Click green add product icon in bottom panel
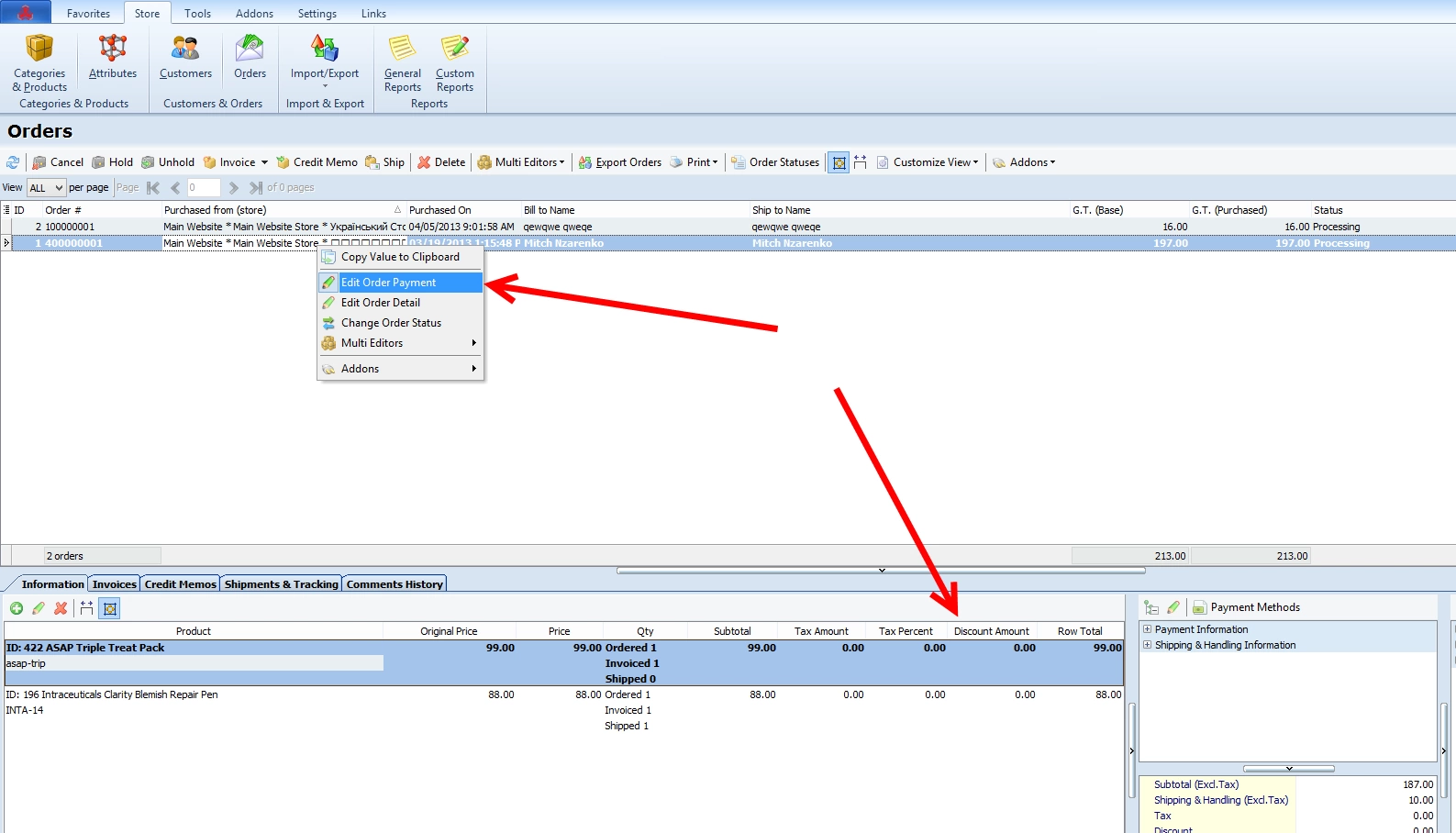Image resolution: width=1456 pixels, height=833 pixels. (x=17, y=608)
